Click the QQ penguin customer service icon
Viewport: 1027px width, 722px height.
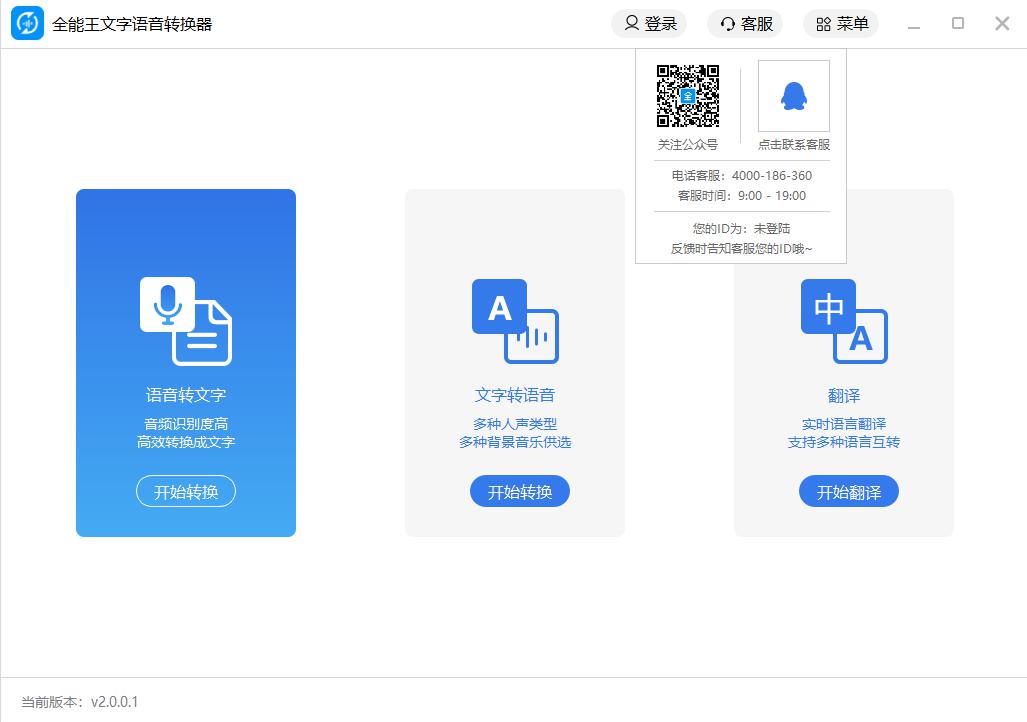[x=793, y=96]
